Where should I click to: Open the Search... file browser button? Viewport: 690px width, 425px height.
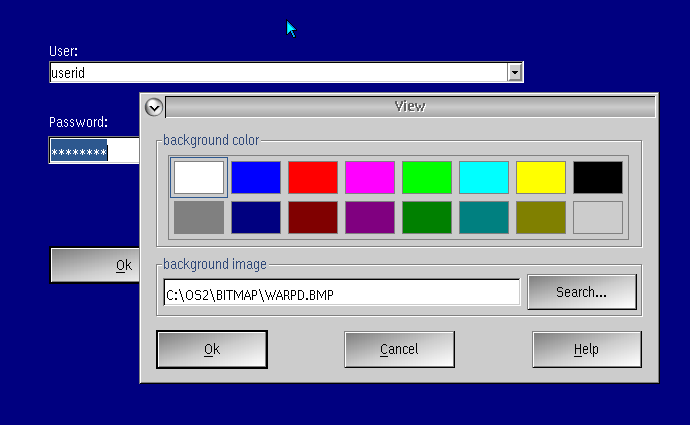pos(582,292)
